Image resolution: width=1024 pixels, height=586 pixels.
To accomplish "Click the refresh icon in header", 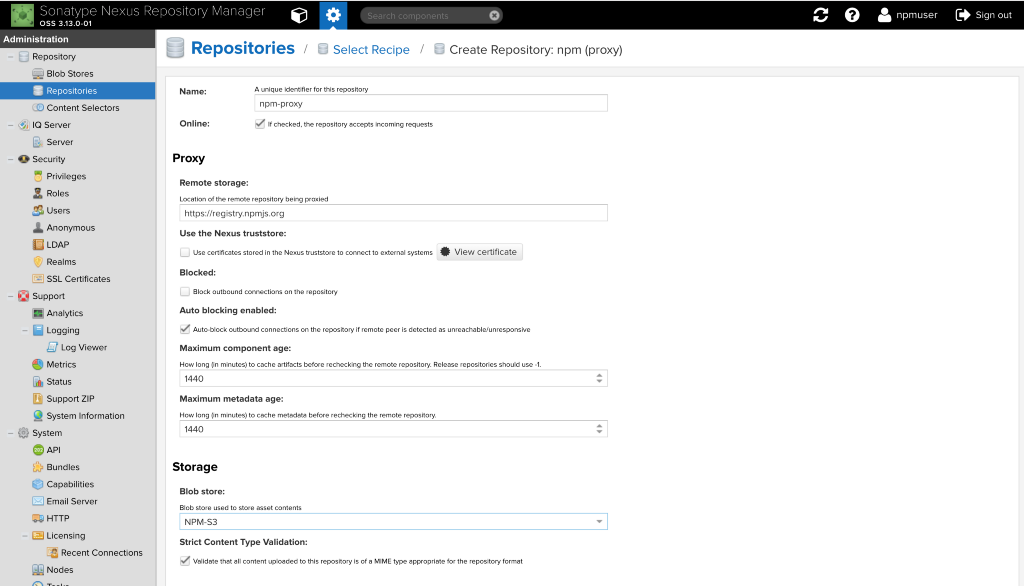I will 821,15.
